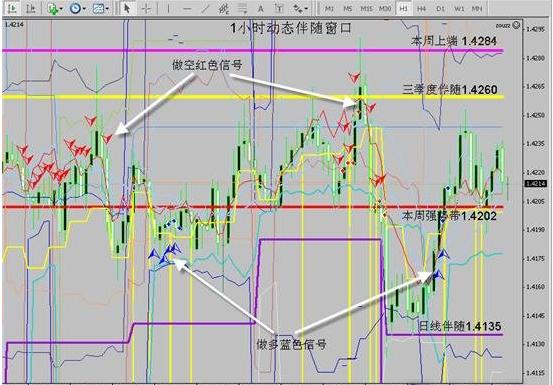Select the Fibonacci retracement tool
The image size is (553, 385).
tap(242, 8)
